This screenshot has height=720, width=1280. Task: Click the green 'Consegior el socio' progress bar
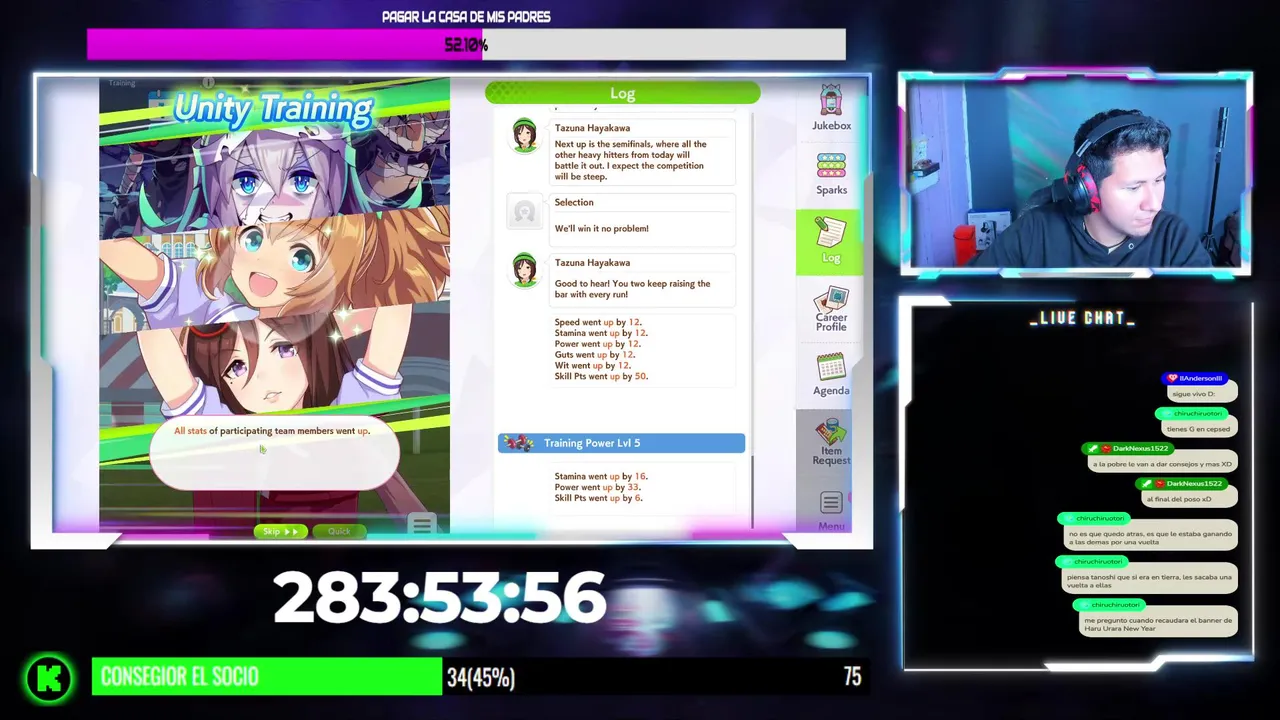[267, 677]
